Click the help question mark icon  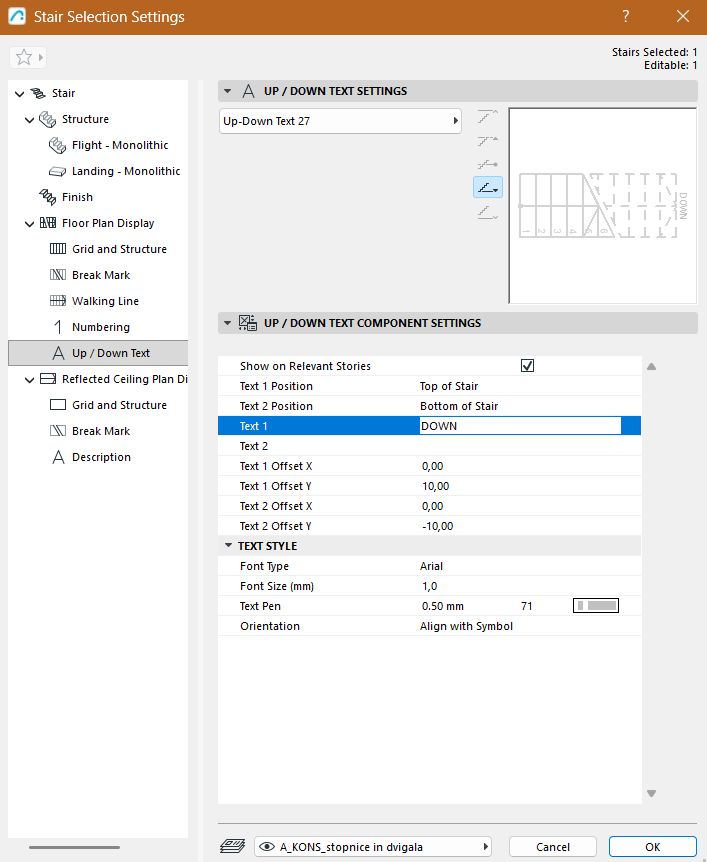tap(626, 16)
